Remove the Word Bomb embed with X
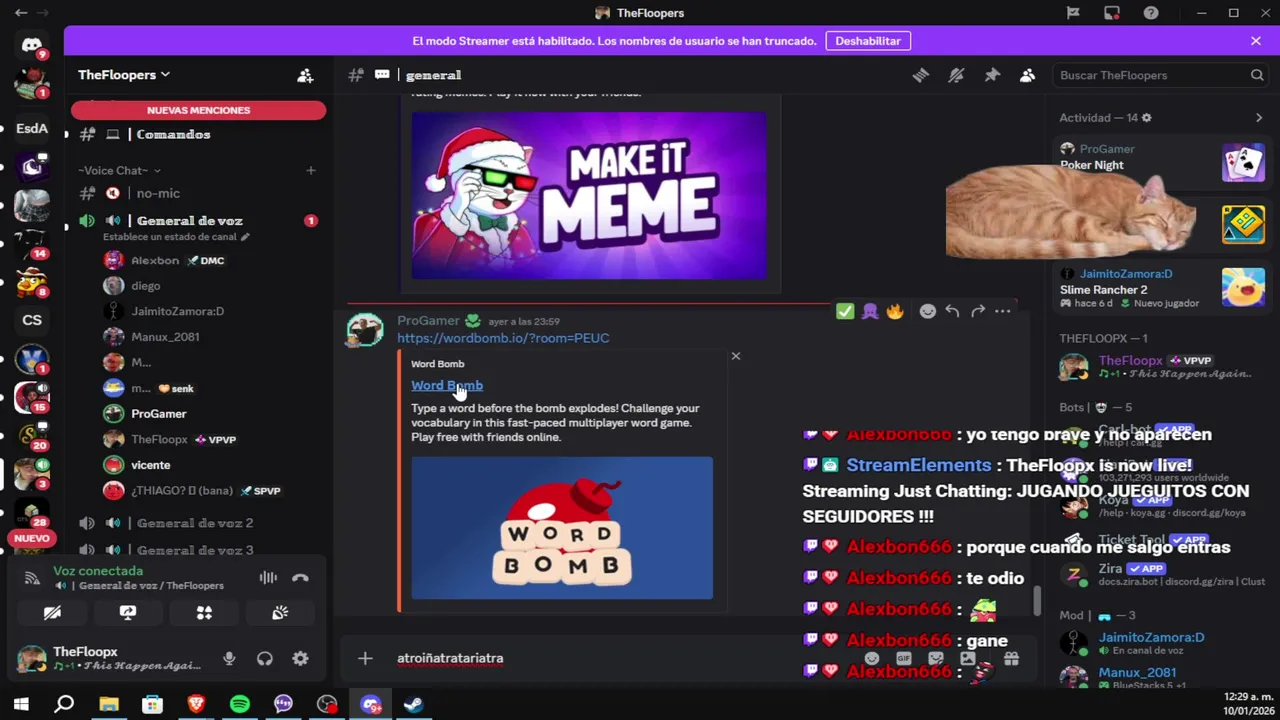Viewport: 1280px width, 720px height. [x=736, y=356]
